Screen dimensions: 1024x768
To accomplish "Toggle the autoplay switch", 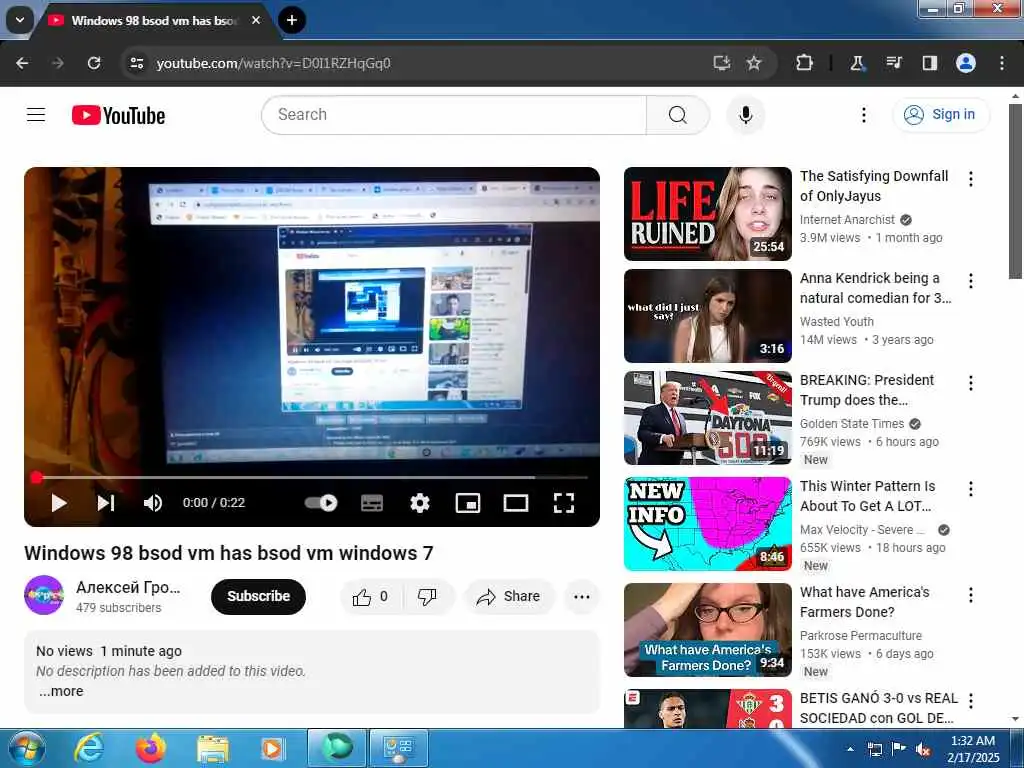I will [321, 503].
